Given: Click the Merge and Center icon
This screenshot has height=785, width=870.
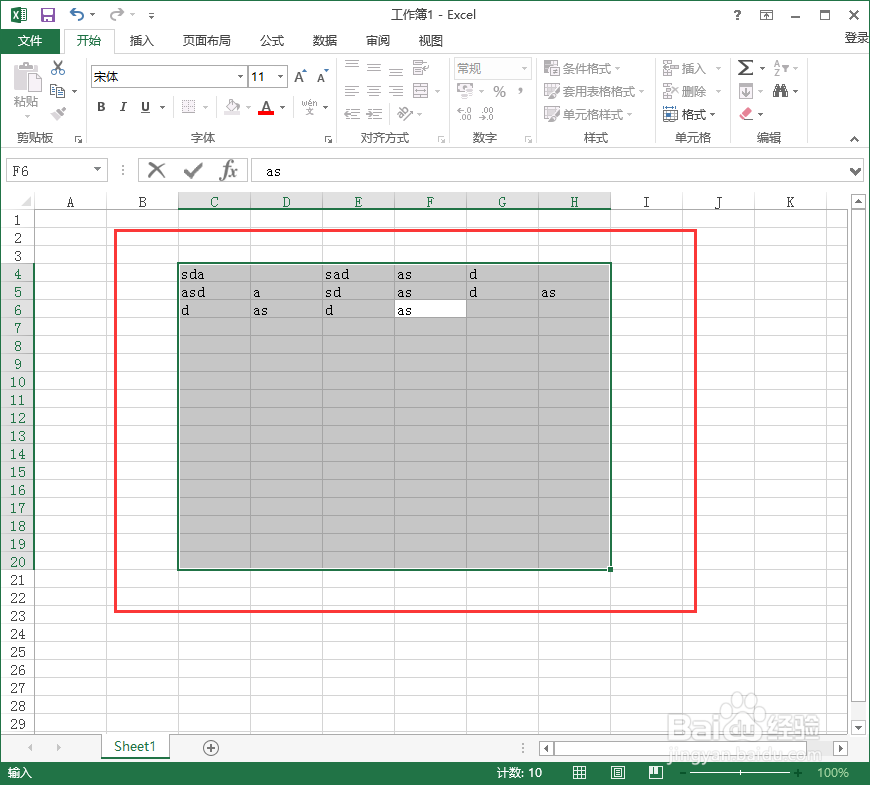Looking at the screenshot, I should [421, 90].
